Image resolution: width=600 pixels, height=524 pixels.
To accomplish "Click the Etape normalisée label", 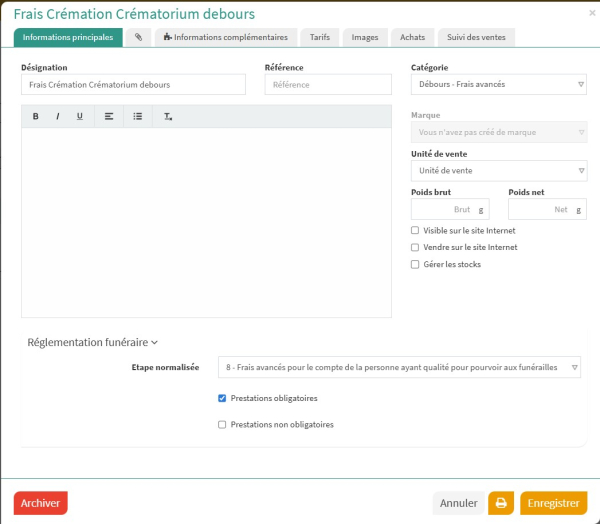I will [165, 367].
